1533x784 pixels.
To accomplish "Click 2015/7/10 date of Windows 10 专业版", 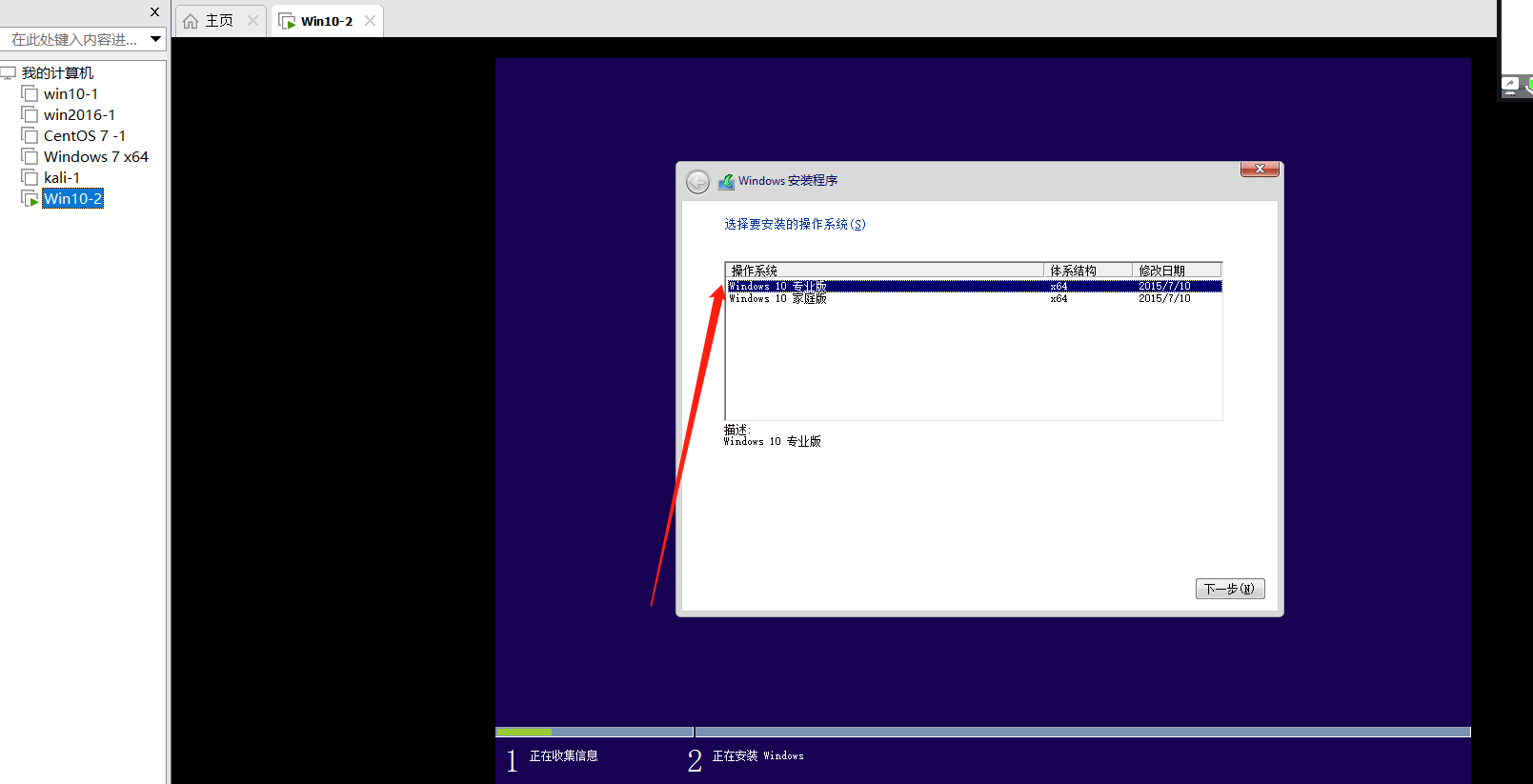I will [x=1164, y=286].
